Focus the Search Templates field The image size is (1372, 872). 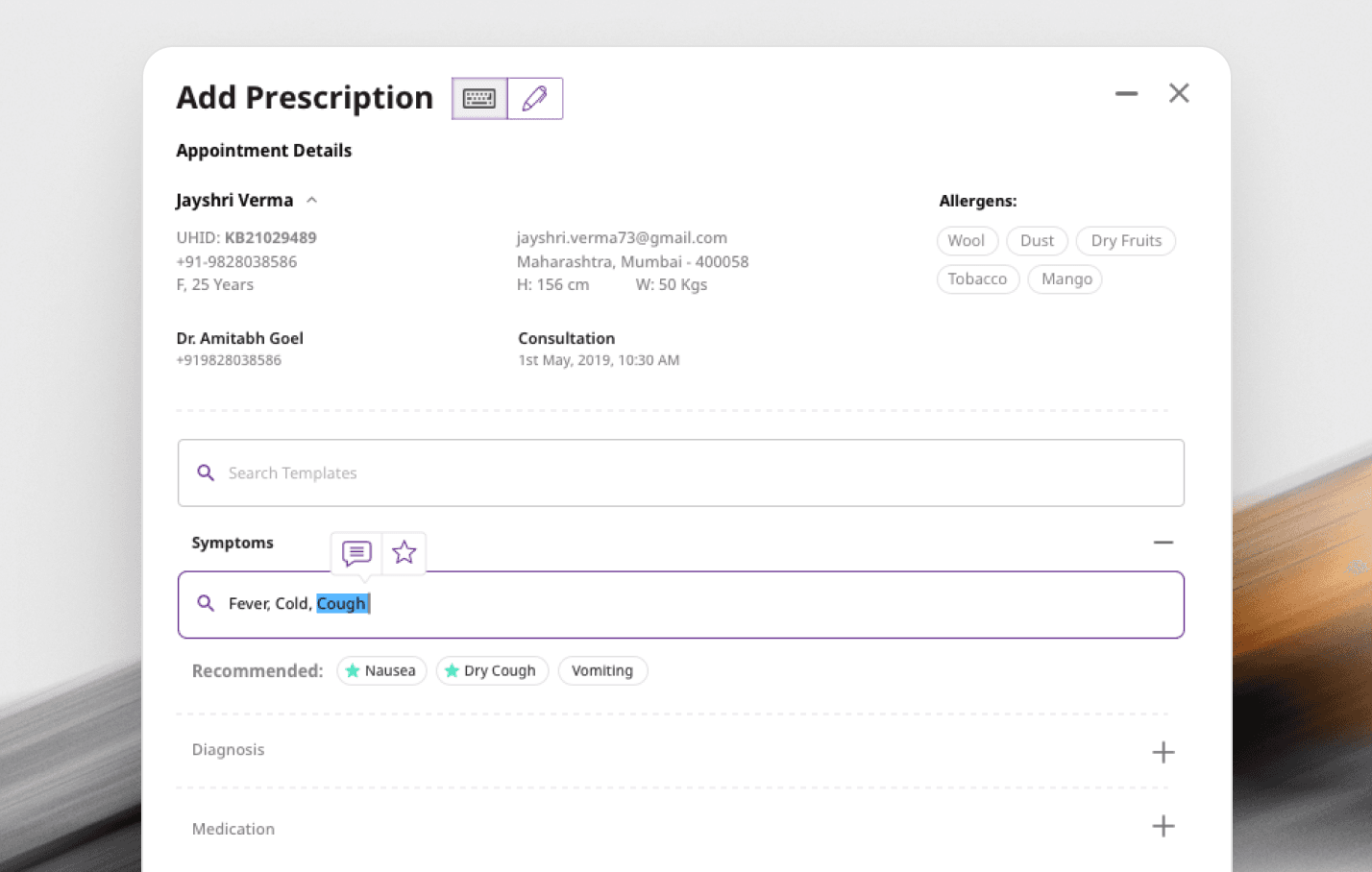pyautogui.click(x=680, y=472)
